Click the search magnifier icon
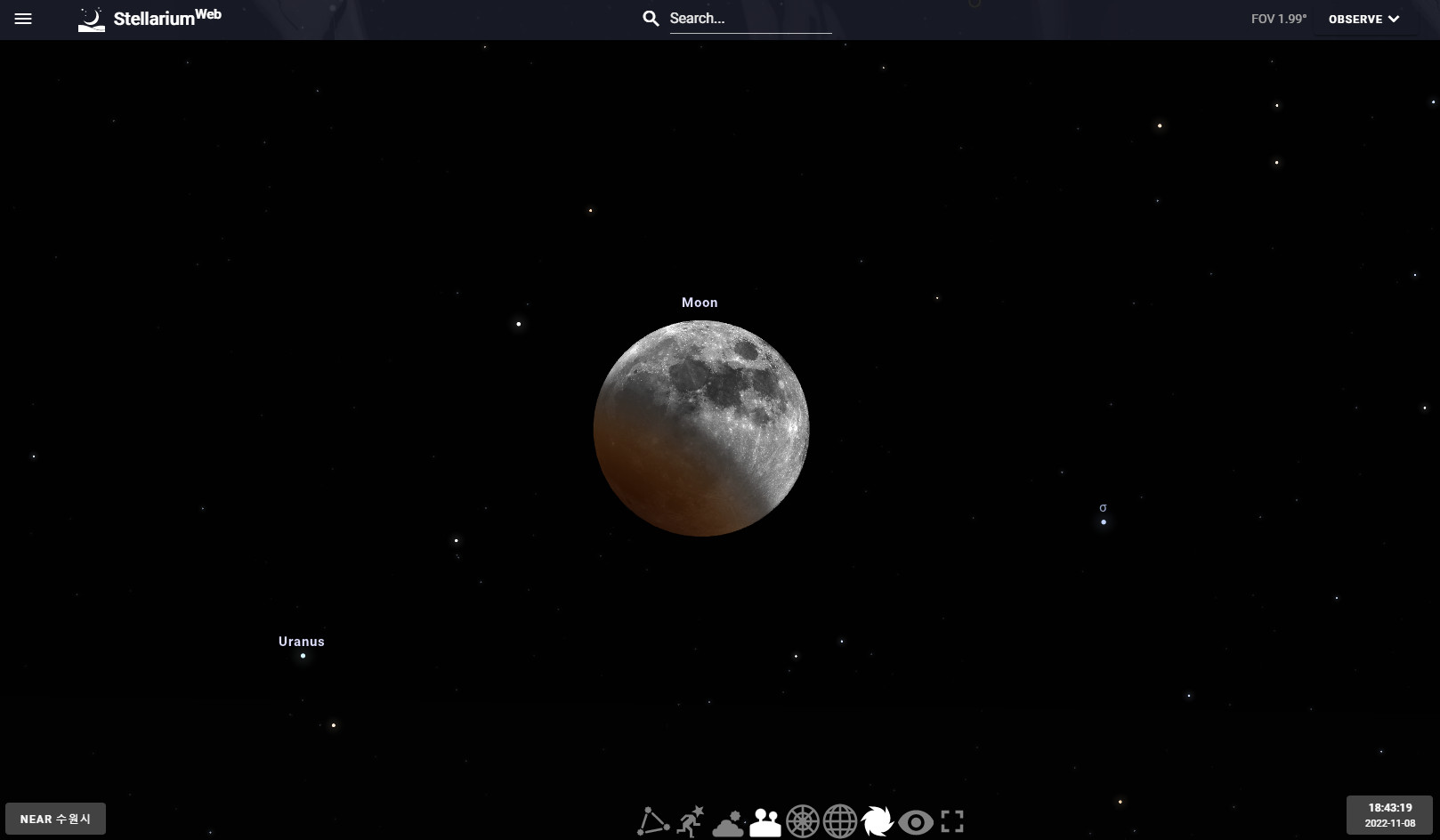 click(651, 19)
